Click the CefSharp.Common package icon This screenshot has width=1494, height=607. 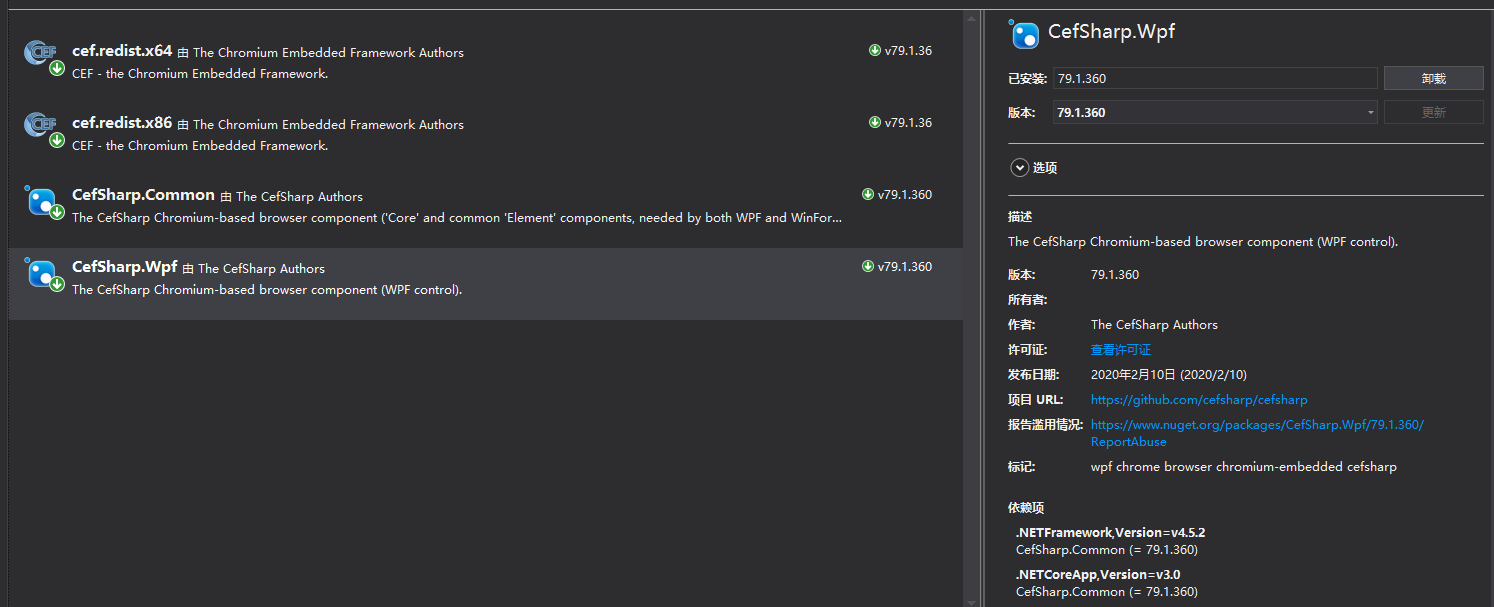pyautogui.click(x=41, y=202)
